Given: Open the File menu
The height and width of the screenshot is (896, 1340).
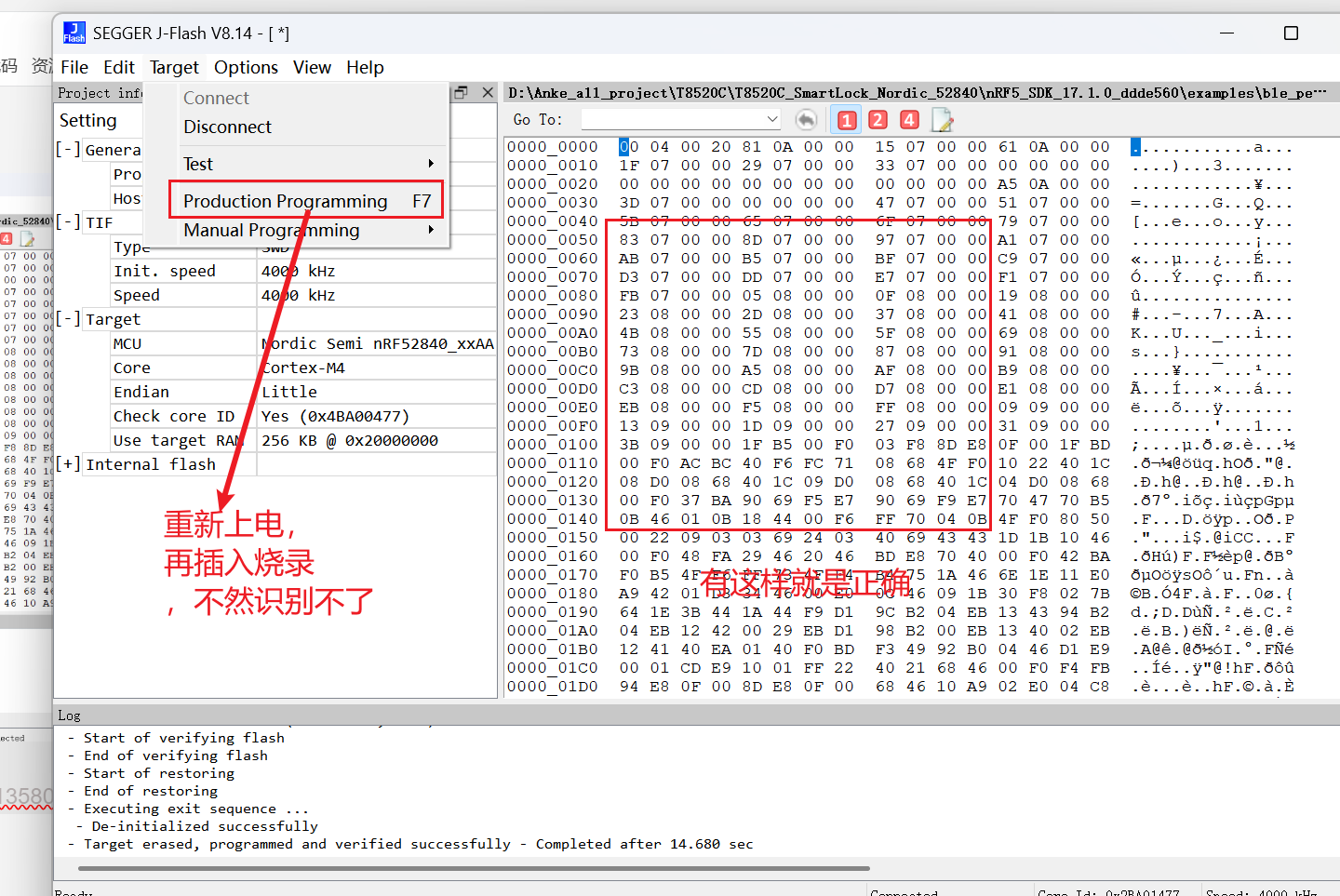Looking at the screenshot, I should click(74, 68).
